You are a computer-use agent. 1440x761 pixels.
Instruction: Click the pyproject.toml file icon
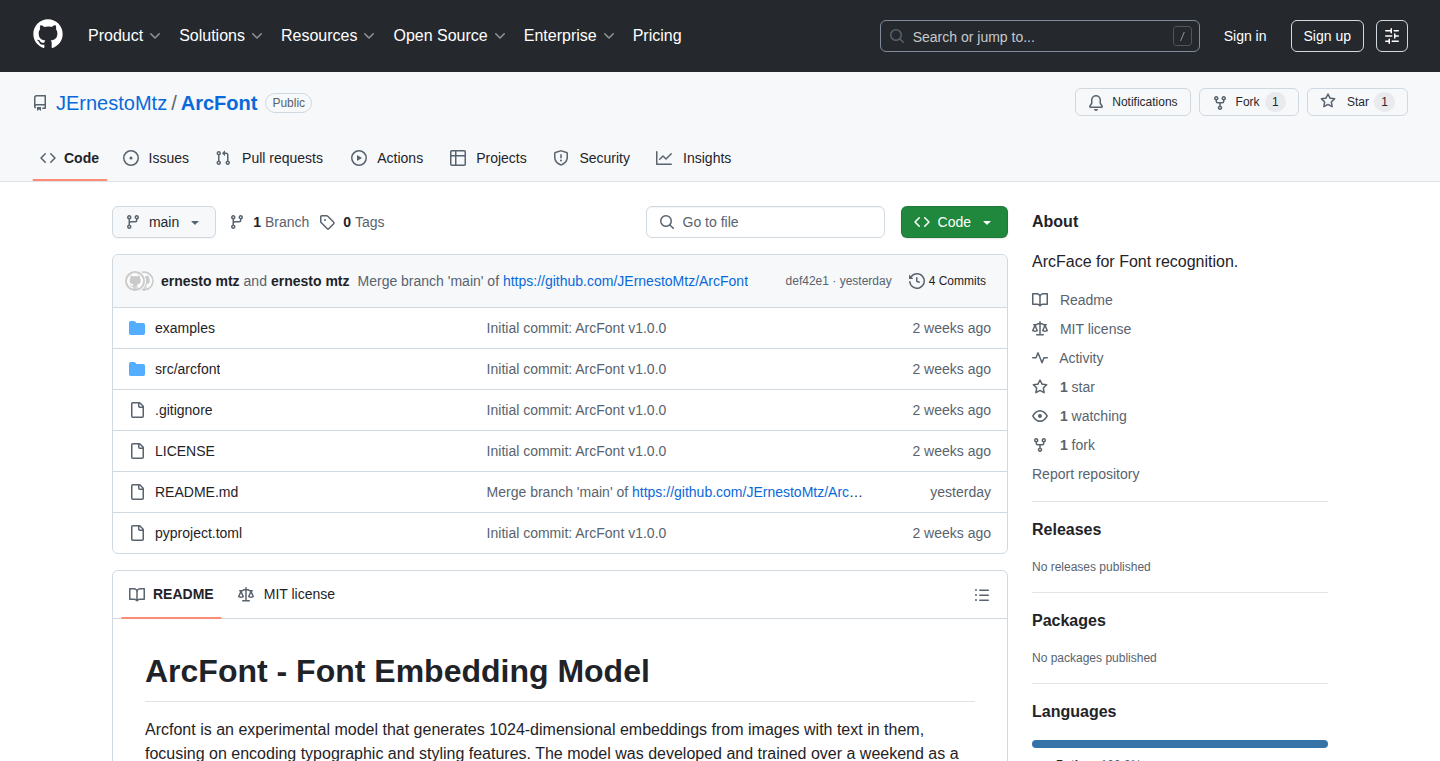(137, 533)
